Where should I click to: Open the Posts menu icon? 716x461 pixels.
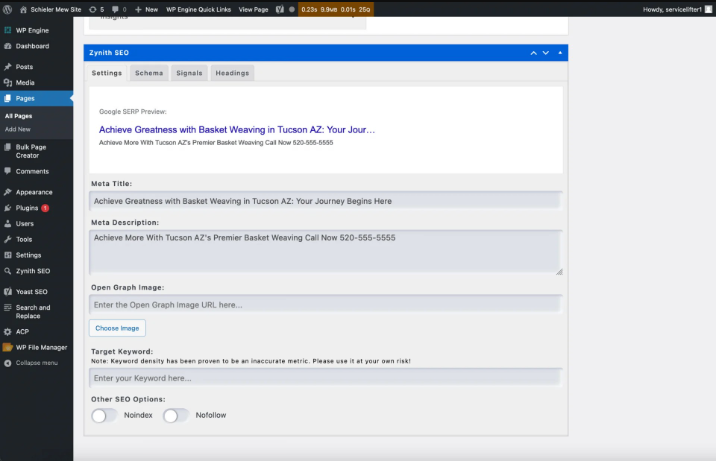point(8,67)
